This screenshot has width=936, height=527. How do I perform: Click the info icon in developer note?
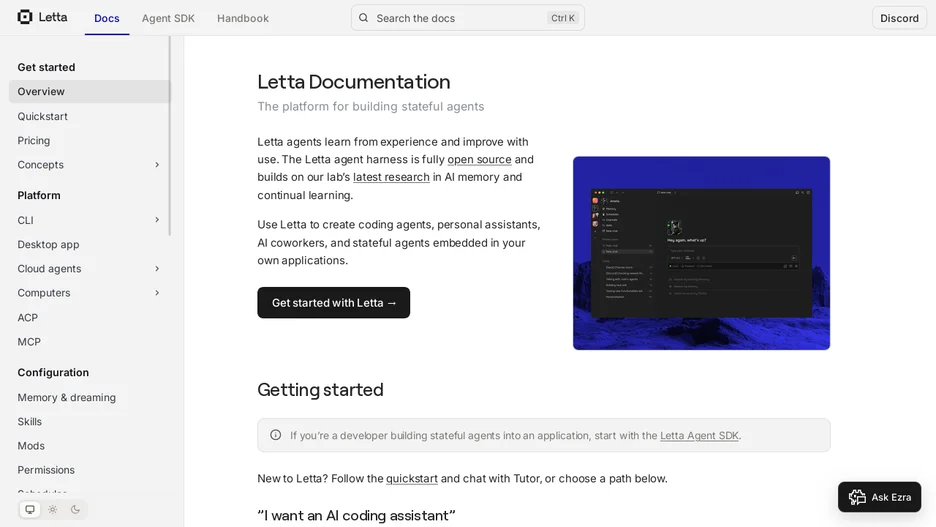275,435
